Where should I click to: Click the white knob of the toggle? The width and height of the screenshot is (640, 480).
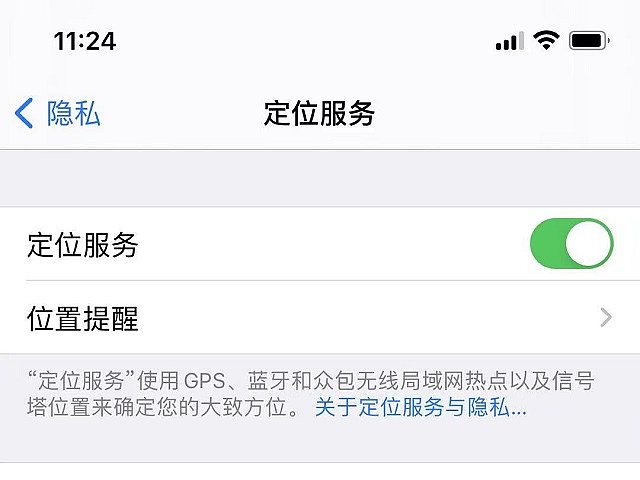click(x=589, y=244)
